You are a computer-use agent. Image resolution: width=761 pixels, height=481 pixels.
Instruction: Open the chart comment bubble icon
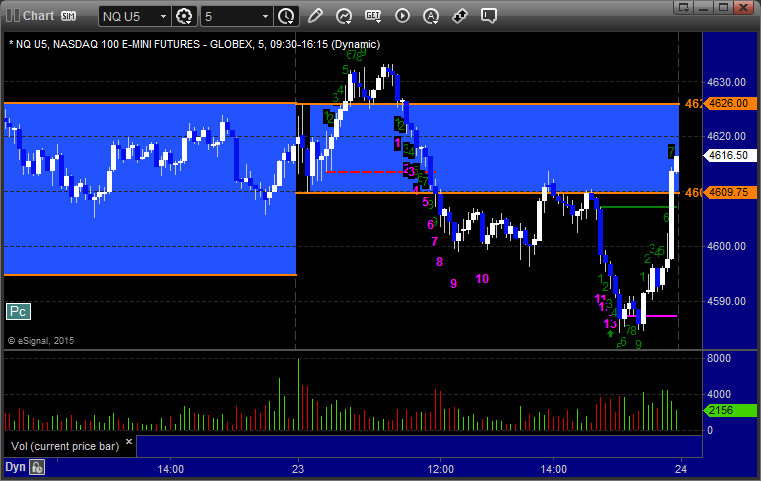pos(489,16)
